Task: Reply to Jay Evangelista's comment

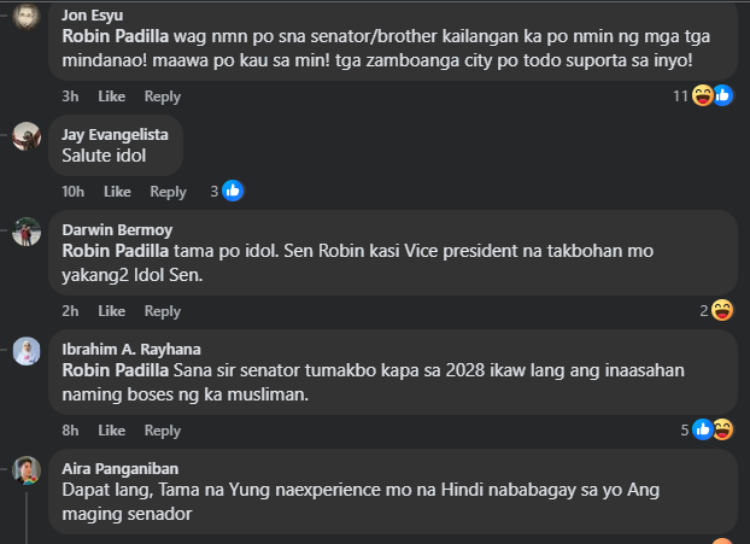Action: [168, 192]
